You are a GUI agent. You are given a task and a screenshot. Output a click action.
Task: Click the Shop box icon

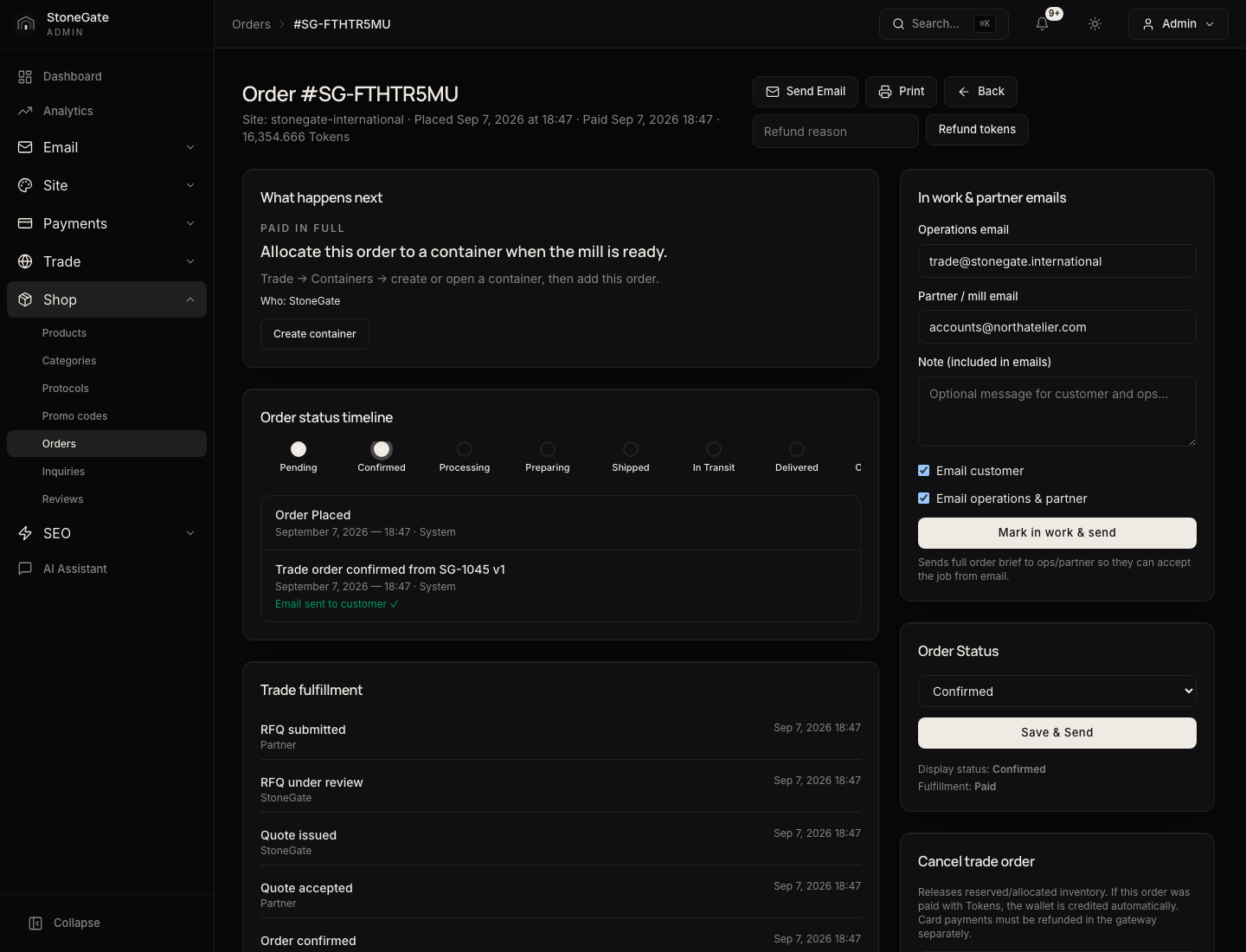pyautogui.click(x=25, y=299)
